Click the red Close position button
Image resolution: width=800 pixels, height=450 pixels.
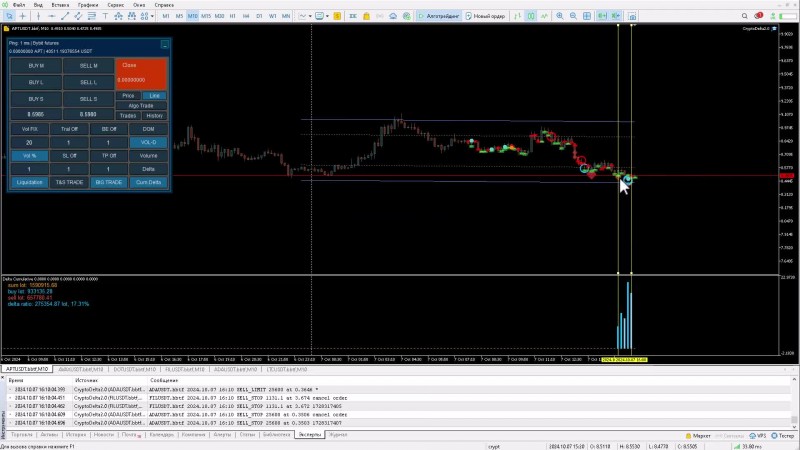pyautogui.click(x=141, y=73)
